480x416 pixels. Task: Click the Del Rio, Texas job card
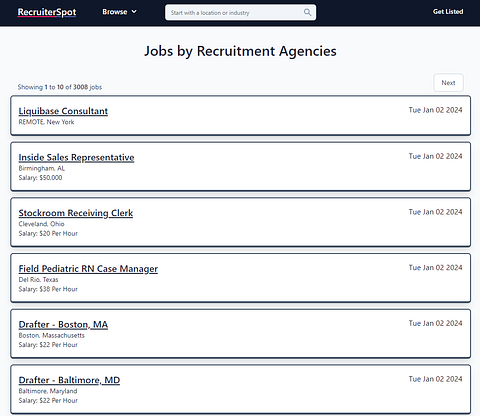point(240,278)
